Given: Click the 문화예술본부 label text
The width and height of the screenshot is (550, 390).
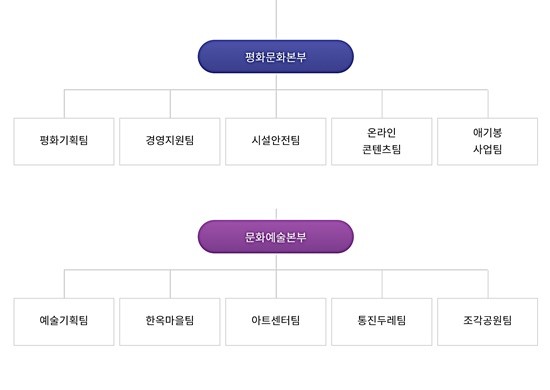Looking at the screenshot, I should (276, 237).
